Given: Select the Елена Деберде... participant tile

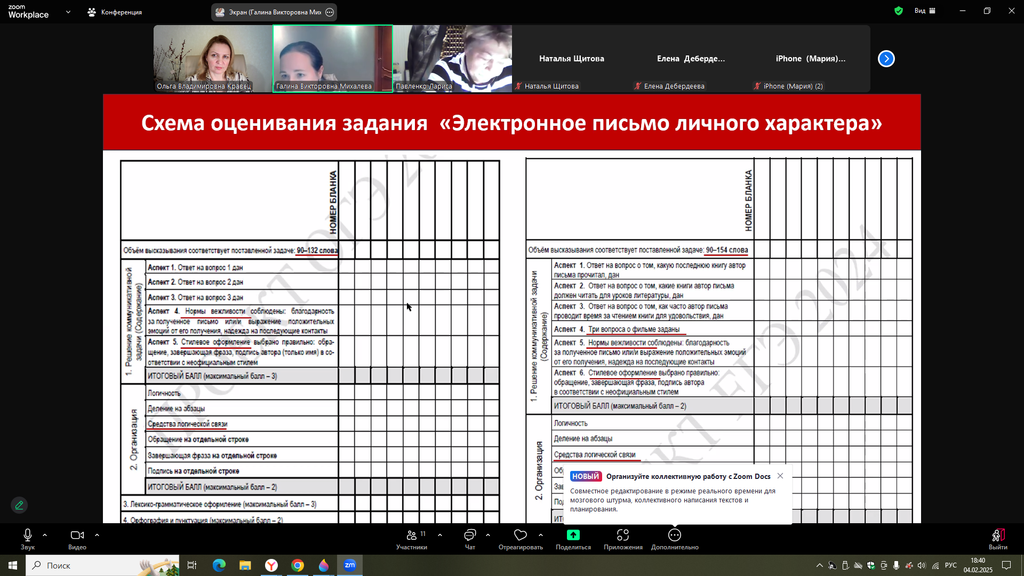Looking at the screenshot, I should pyautogui.click(x=691, y=59).
